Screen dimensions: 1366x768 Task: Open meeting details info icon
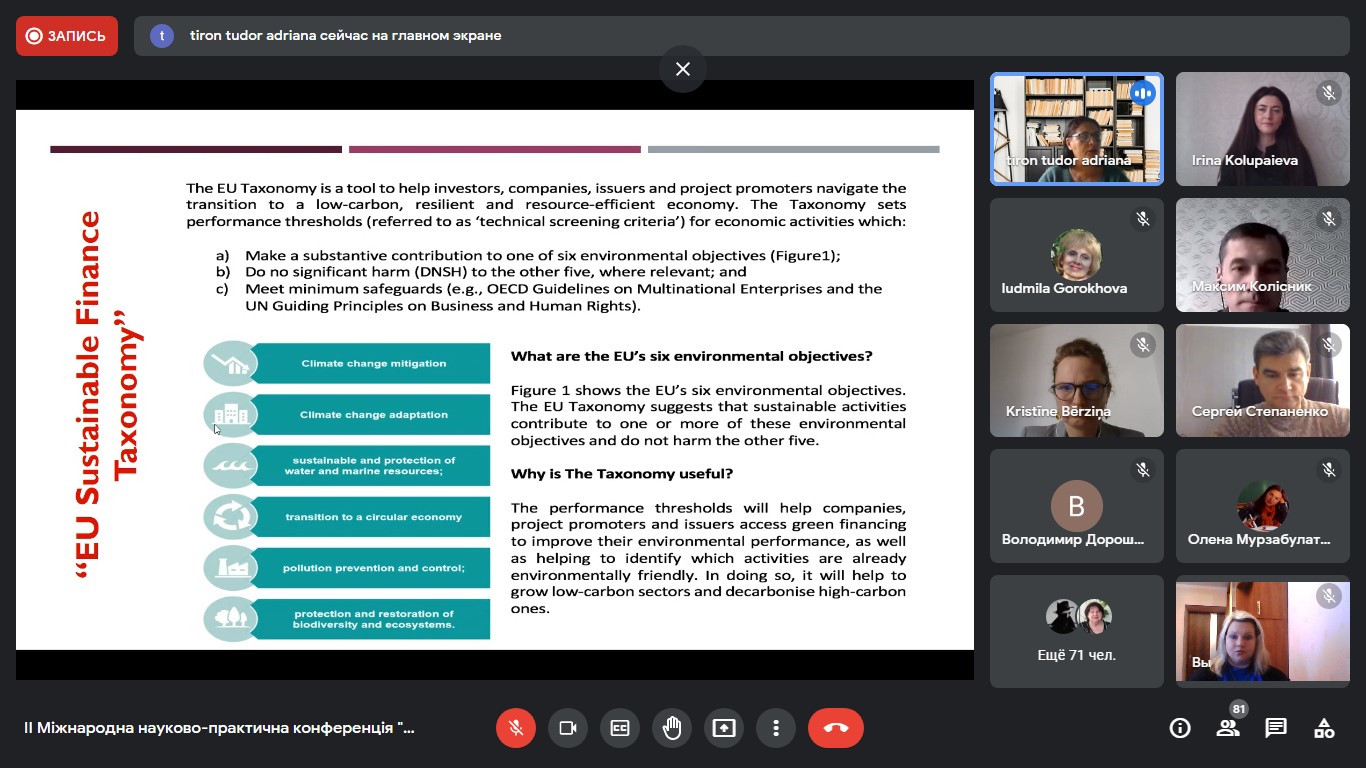click(x=1180, y=728)
